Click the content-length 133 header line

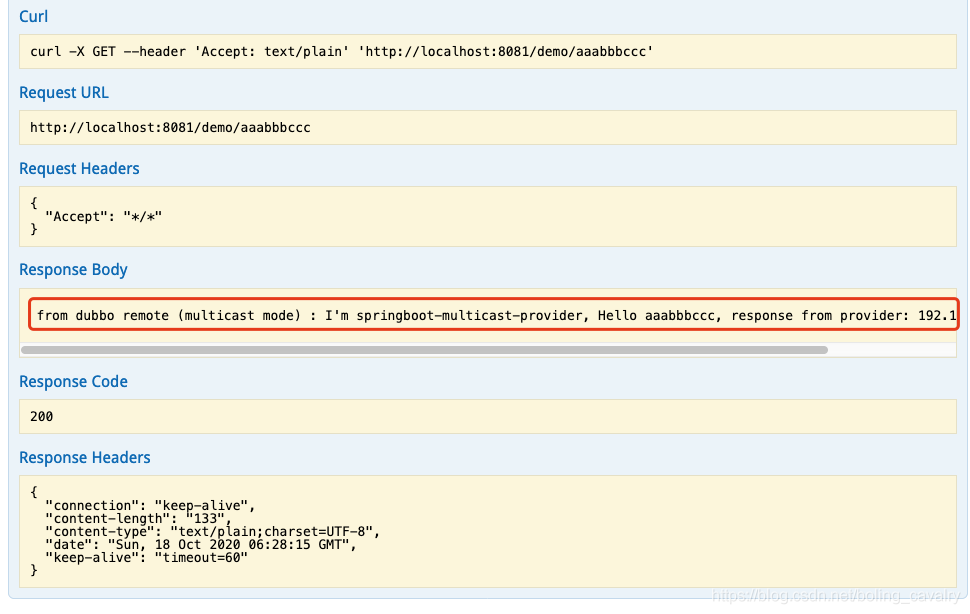138,518
